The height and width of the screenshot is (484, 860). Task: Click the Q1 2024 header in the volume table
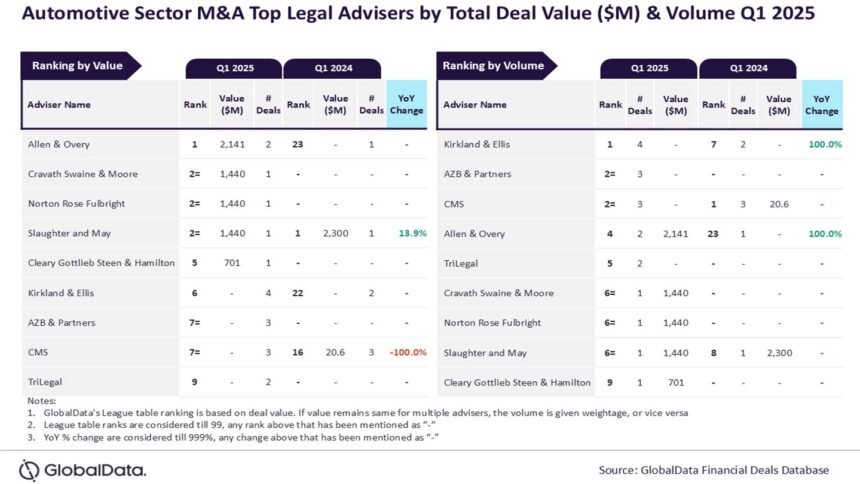(748, 69)
